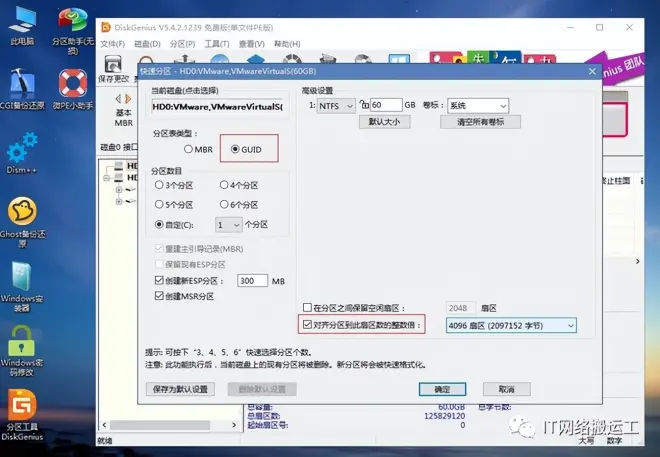The image size is (660, 457).
Task: Open the custom partition count dropdown showing 1
Action: 229,225
